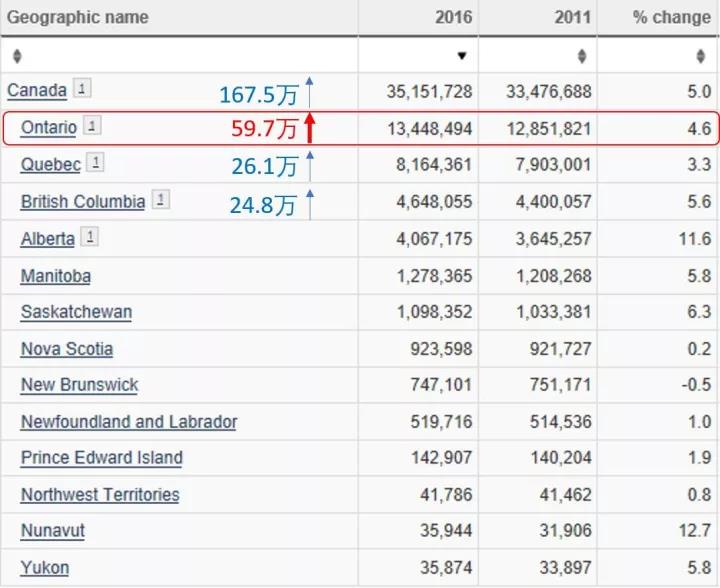Open footnote 1 beside British Columbia
Viewport: 720px width, 588px height.
161,199
